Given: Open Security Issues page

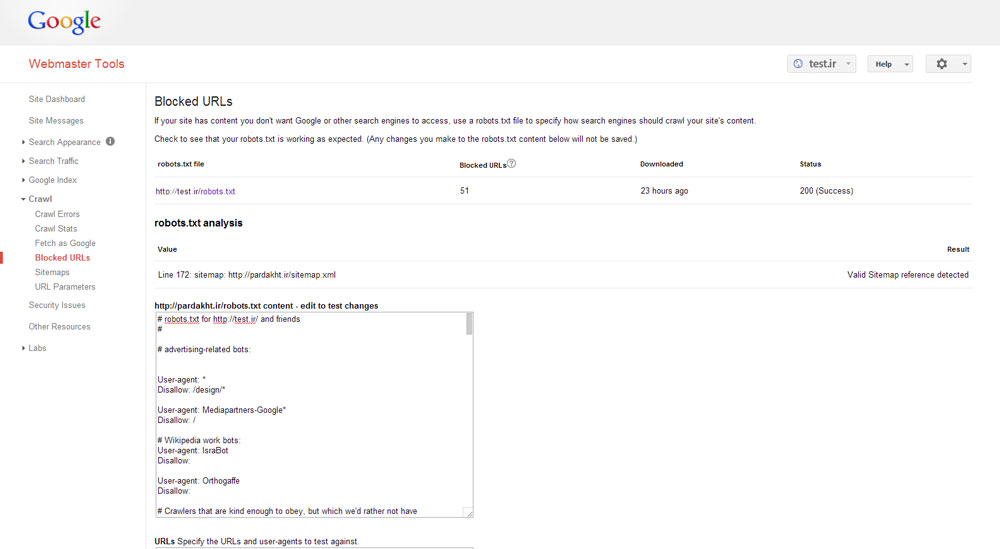Looking at the screenshot, I should [57, 305].
